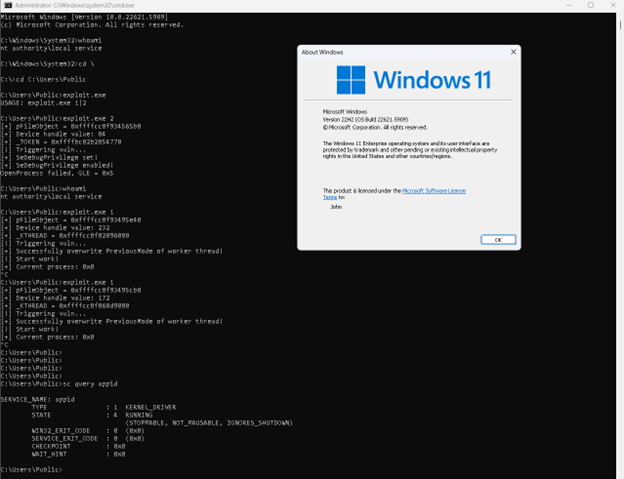Close the Administrator cmd.exe window

[x=614, y=5]
